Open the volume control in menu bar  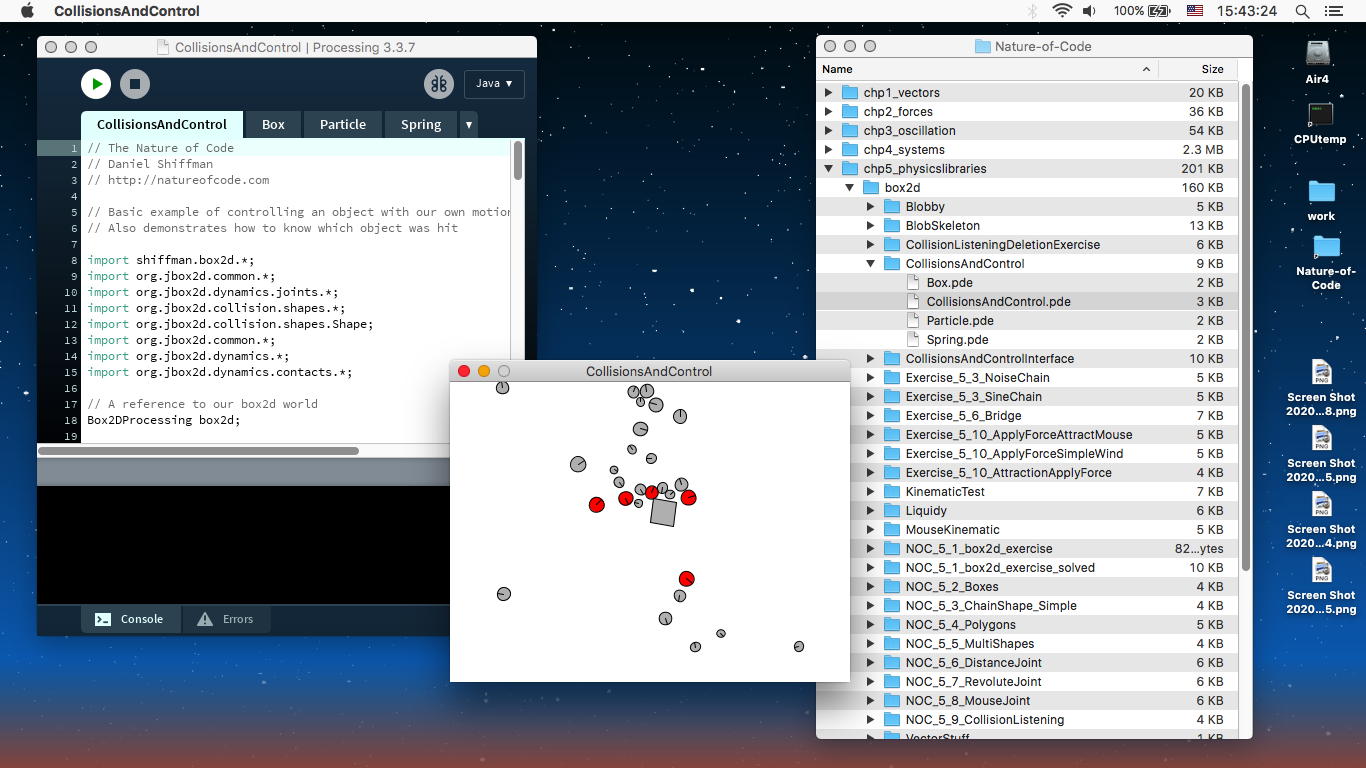coord(1089,11)
